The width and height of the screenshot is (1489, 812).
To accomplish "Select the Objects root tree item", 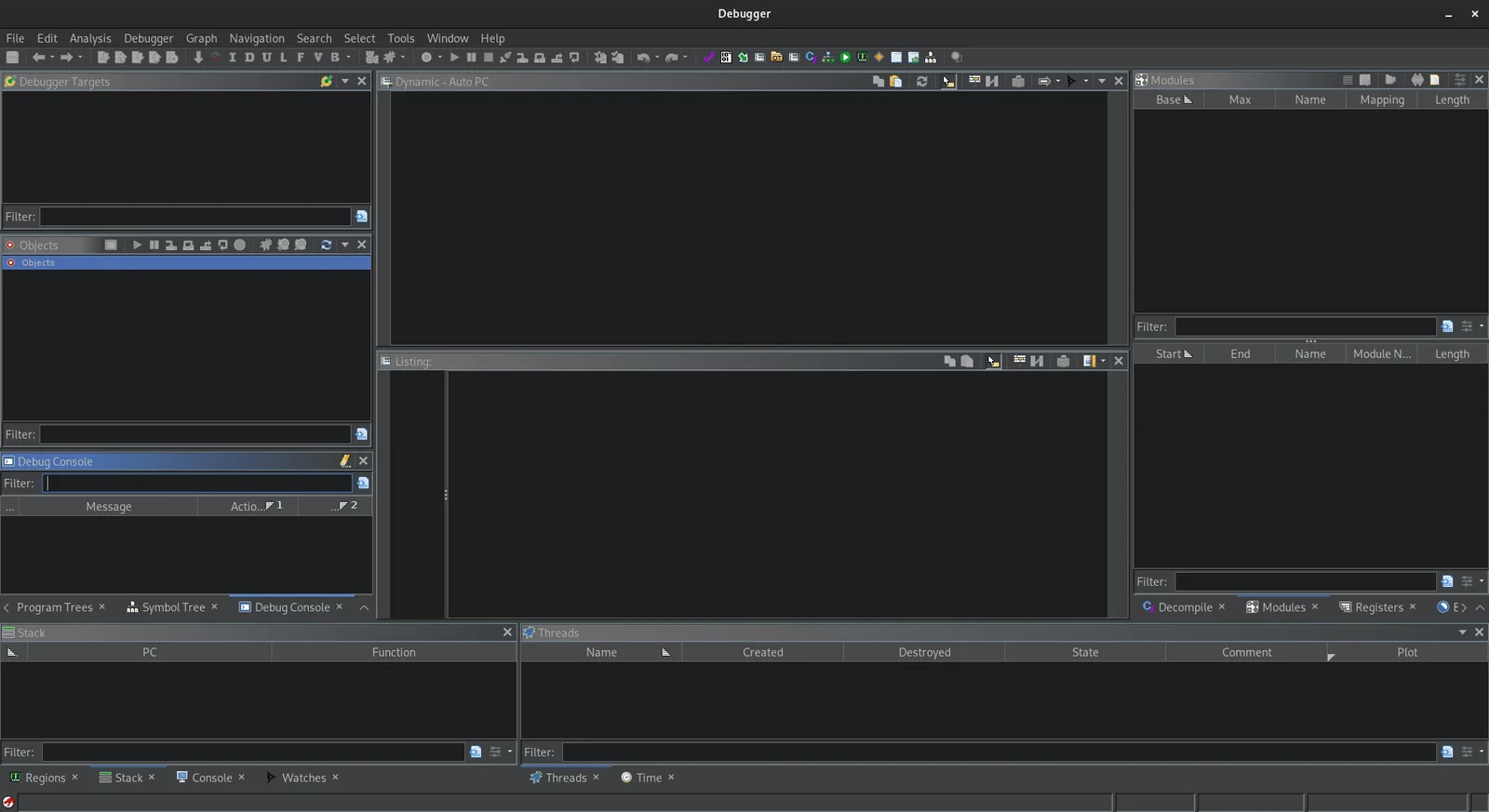I will [186, 262].
